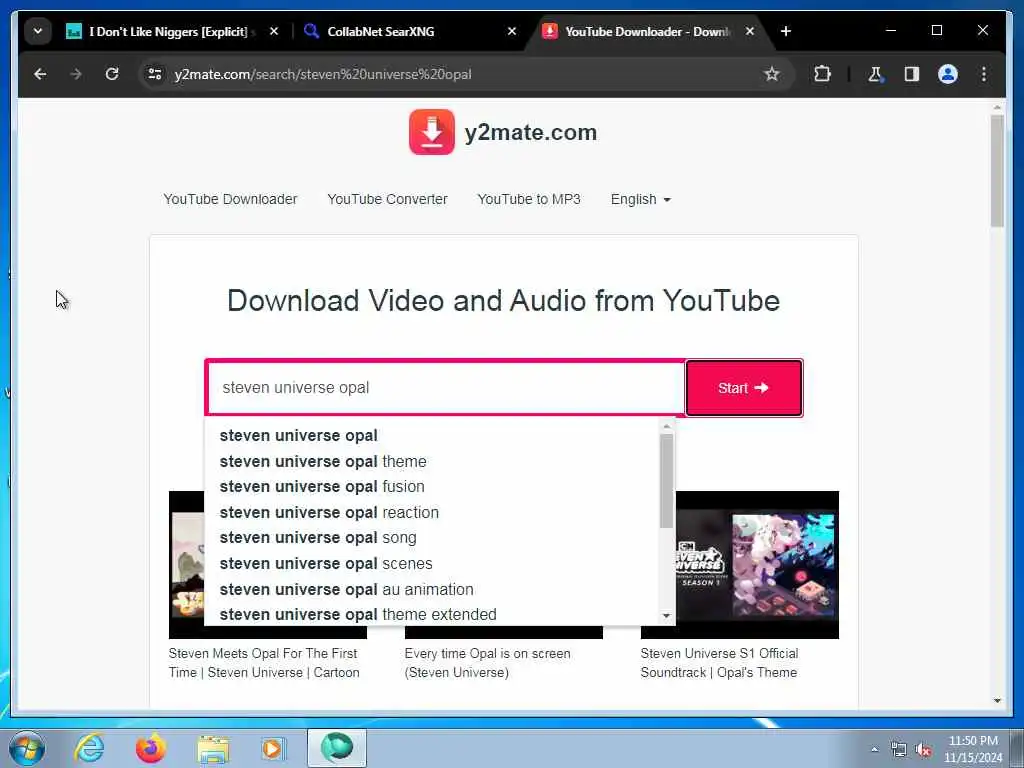Open the browser profile avatar

pyautogui.click(x=948, y=74)
